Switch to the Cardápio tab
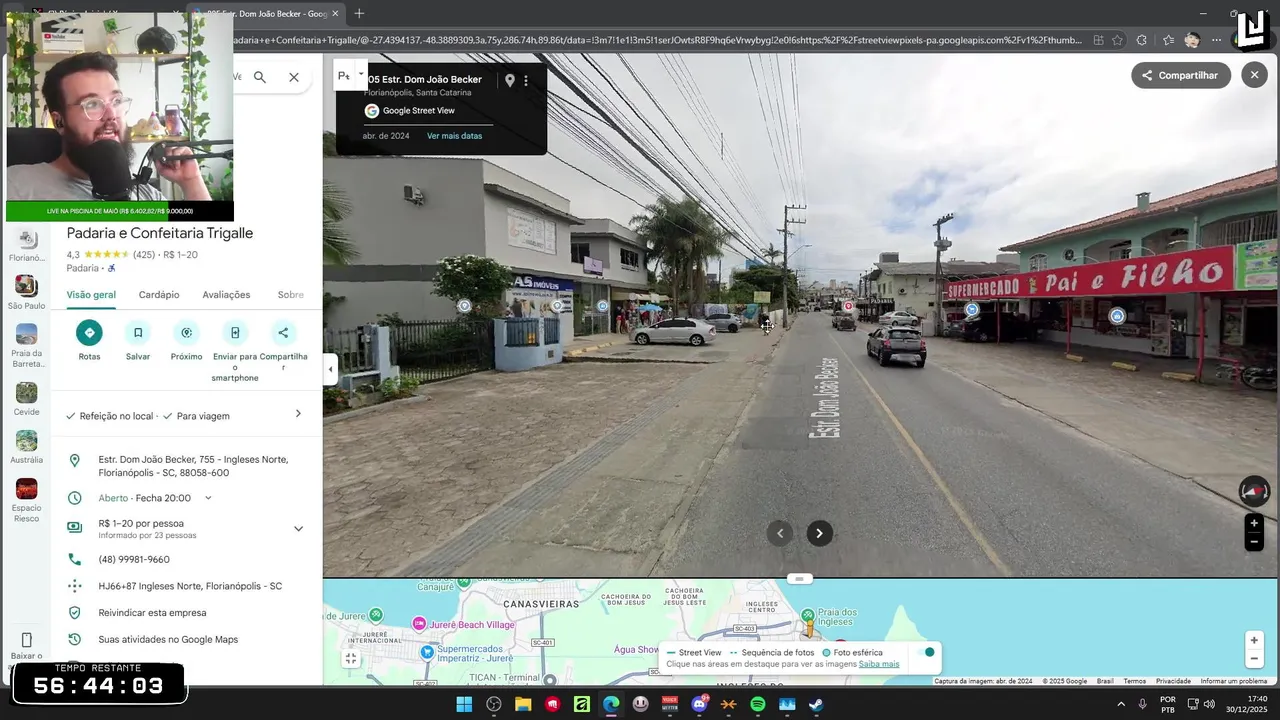 [x=159, y=295]
